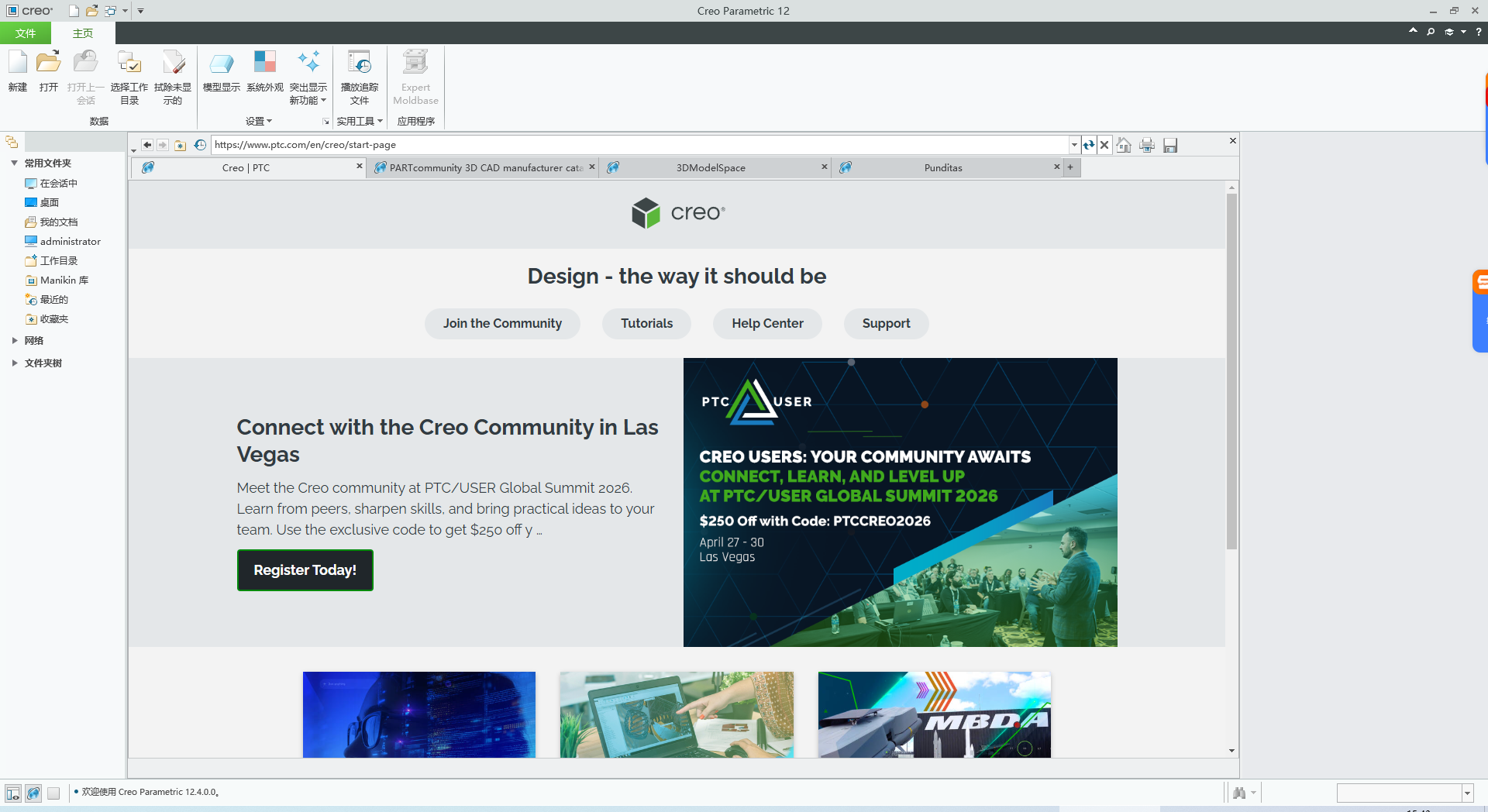The image size is (1488, 812).
Task: Click the browser page vertical scrollbar
Action: [x=1231, y=372]
